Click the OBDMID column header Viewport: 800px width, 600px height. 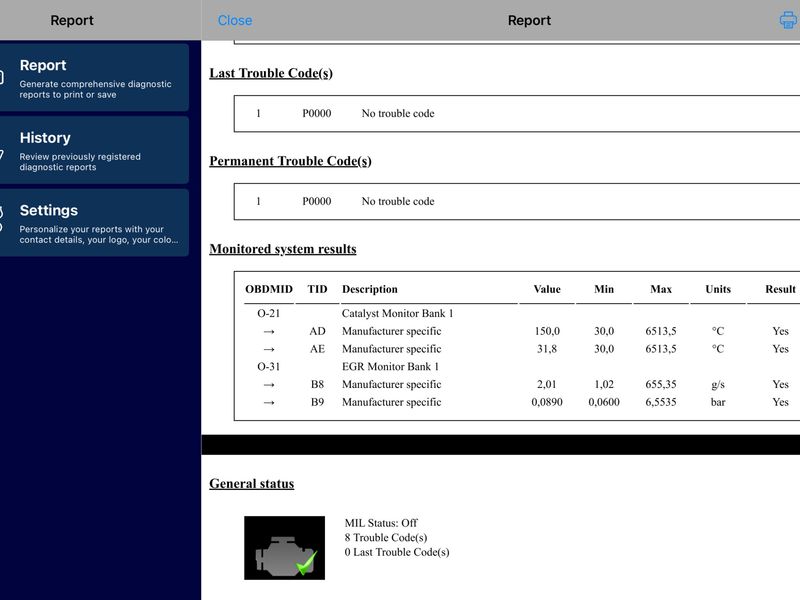269,289
